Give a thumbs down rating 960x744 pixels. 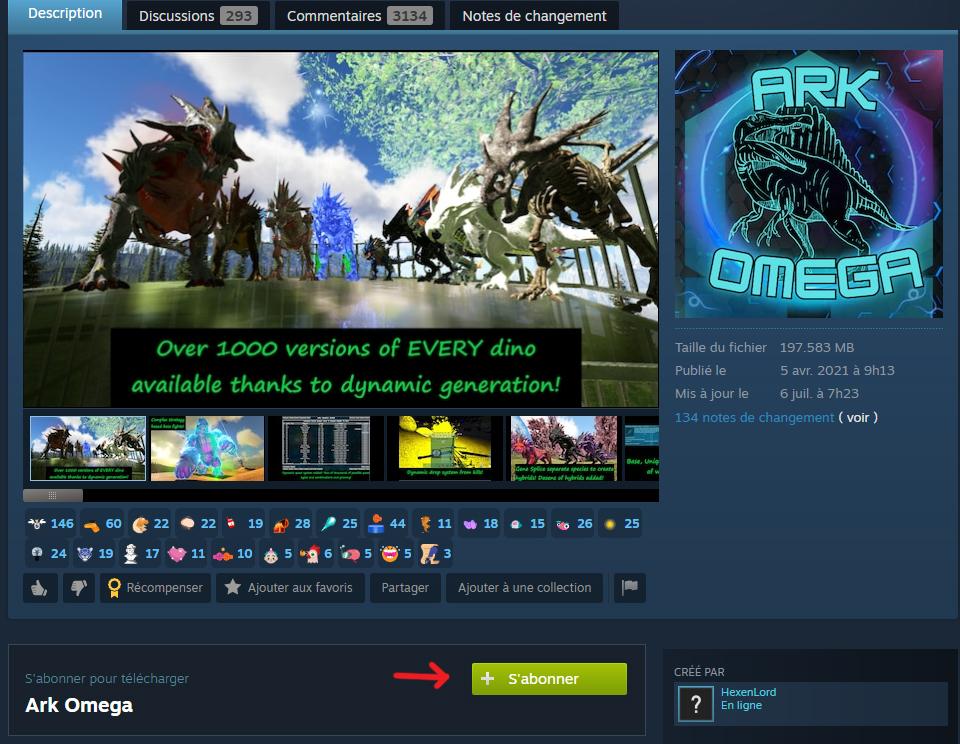tap(79, 588)
